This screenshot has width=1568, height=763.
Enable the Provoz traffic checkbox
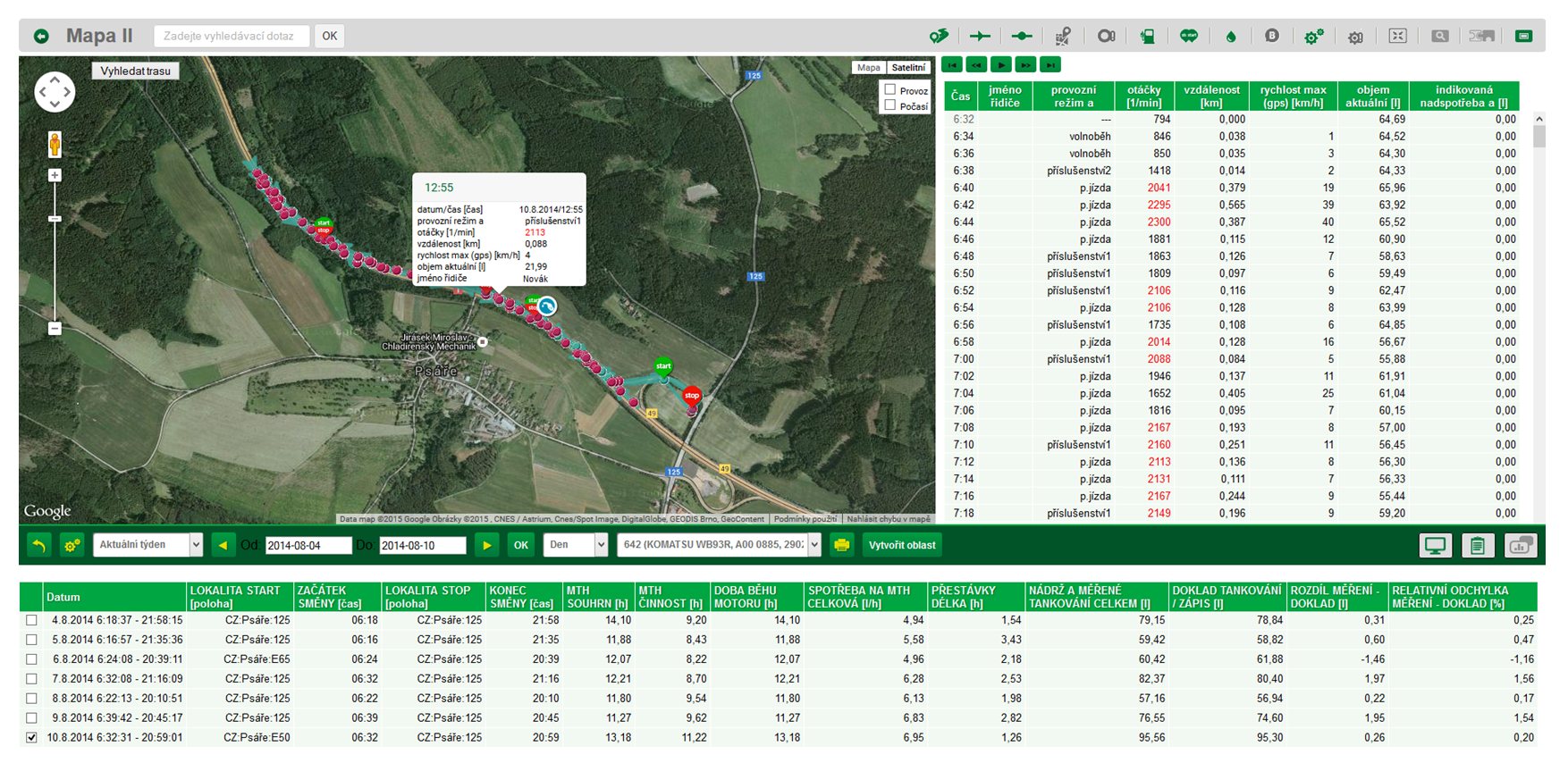tap(890, 89)
